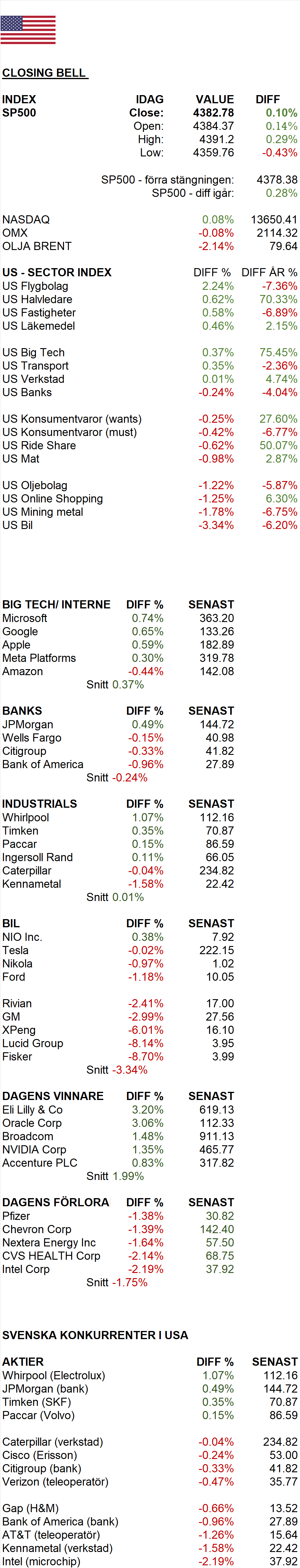Select the DAGENS VINNARE heading
Screen dimensions: 300x1568
coord(53,1096)
